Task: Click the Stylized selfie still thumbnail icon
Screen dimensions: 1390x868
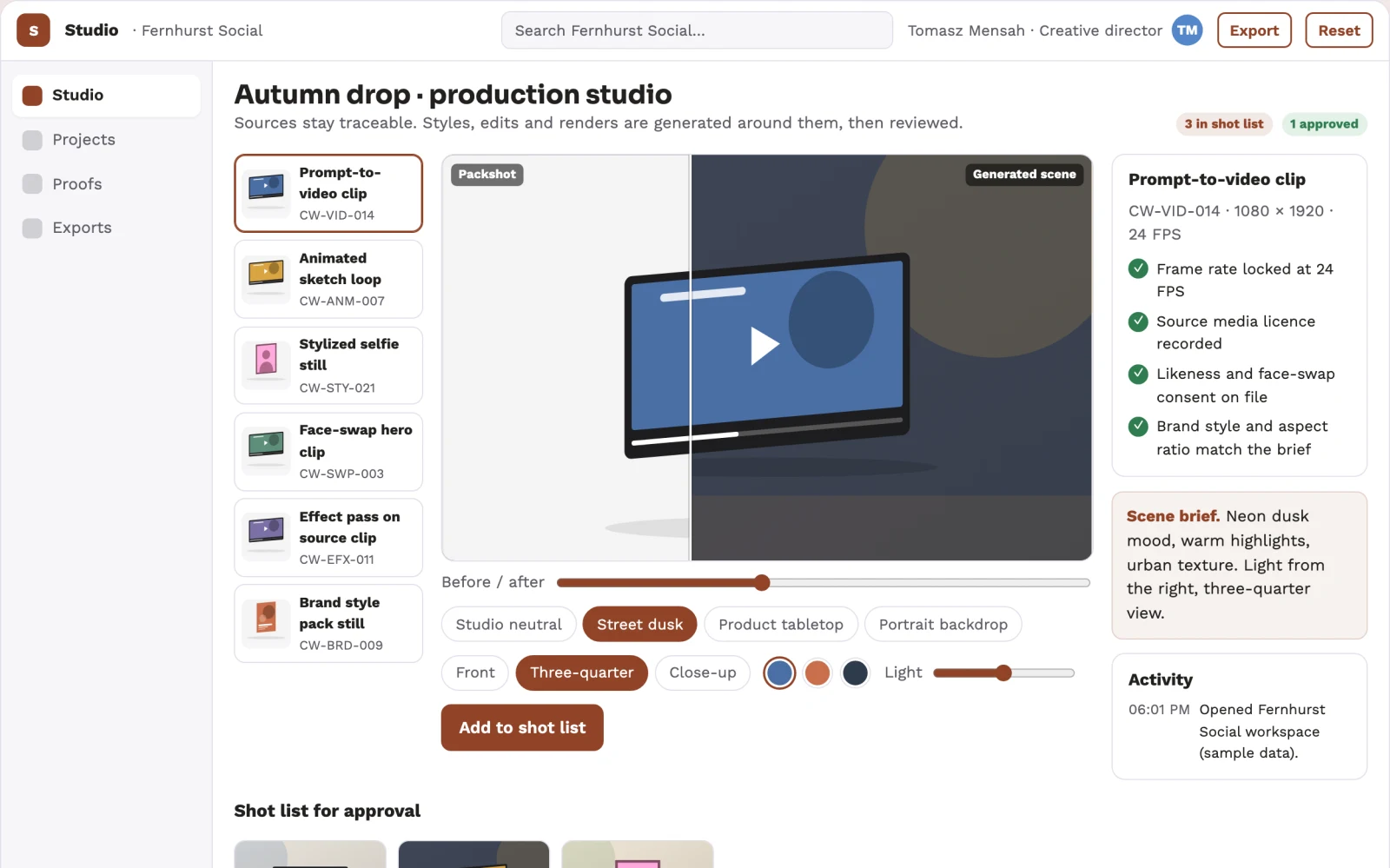Action: click(266, 365)
